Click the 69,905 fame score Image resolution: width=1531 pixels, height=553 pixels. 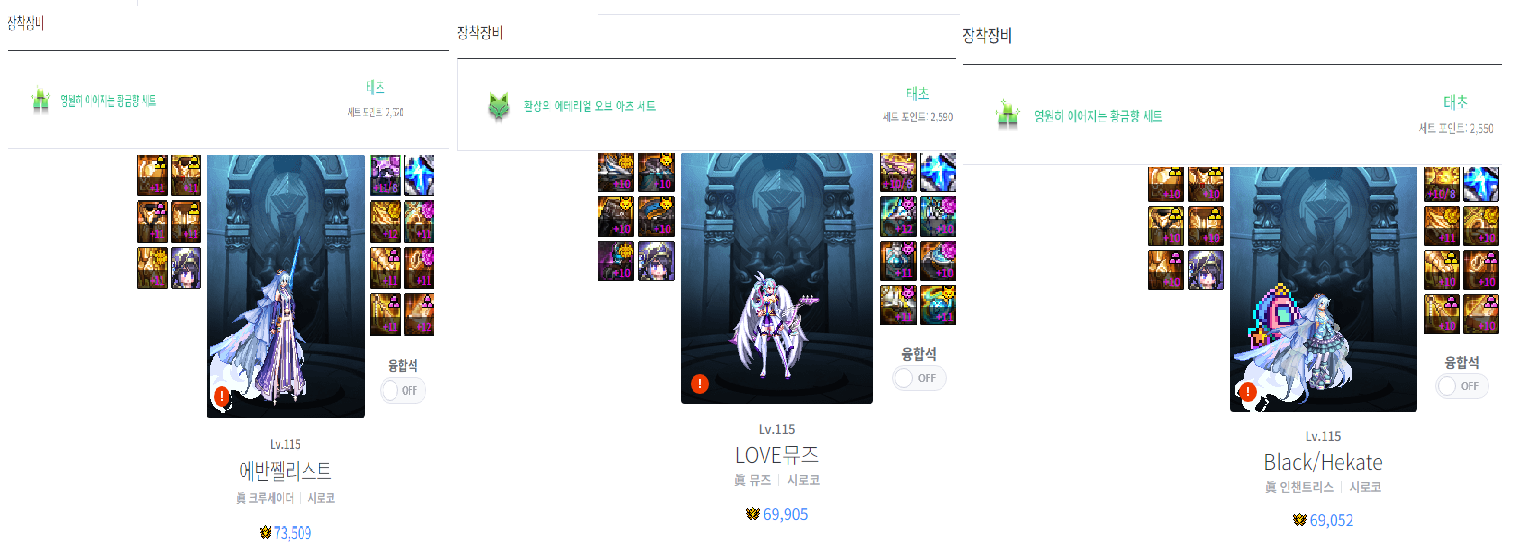(x=785, y=514)
